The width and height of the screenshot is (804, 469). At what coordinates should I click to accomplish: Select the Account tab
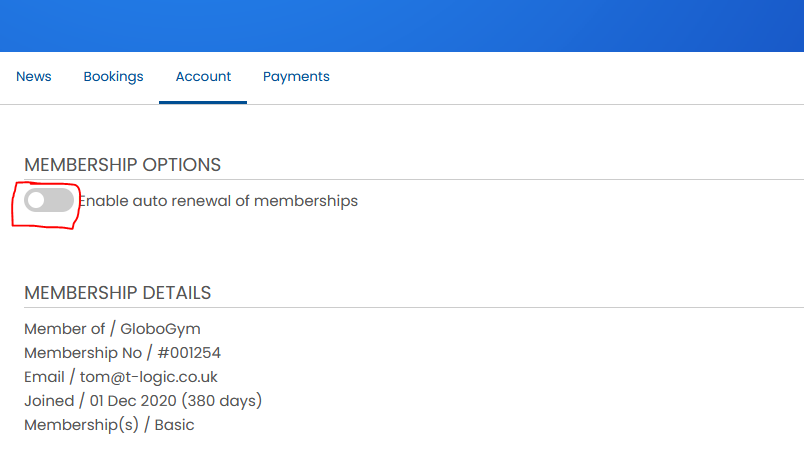pos(203,76)
